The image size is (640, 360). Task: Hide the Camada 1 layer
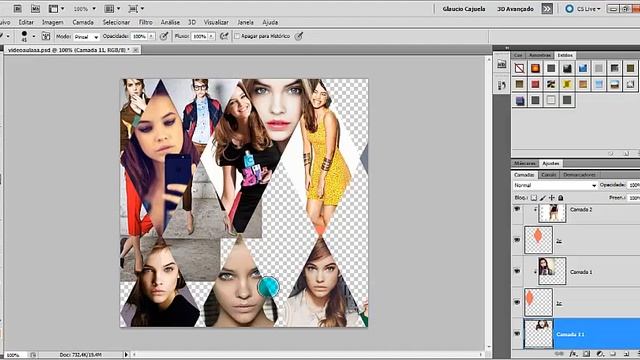coord(517,271)
